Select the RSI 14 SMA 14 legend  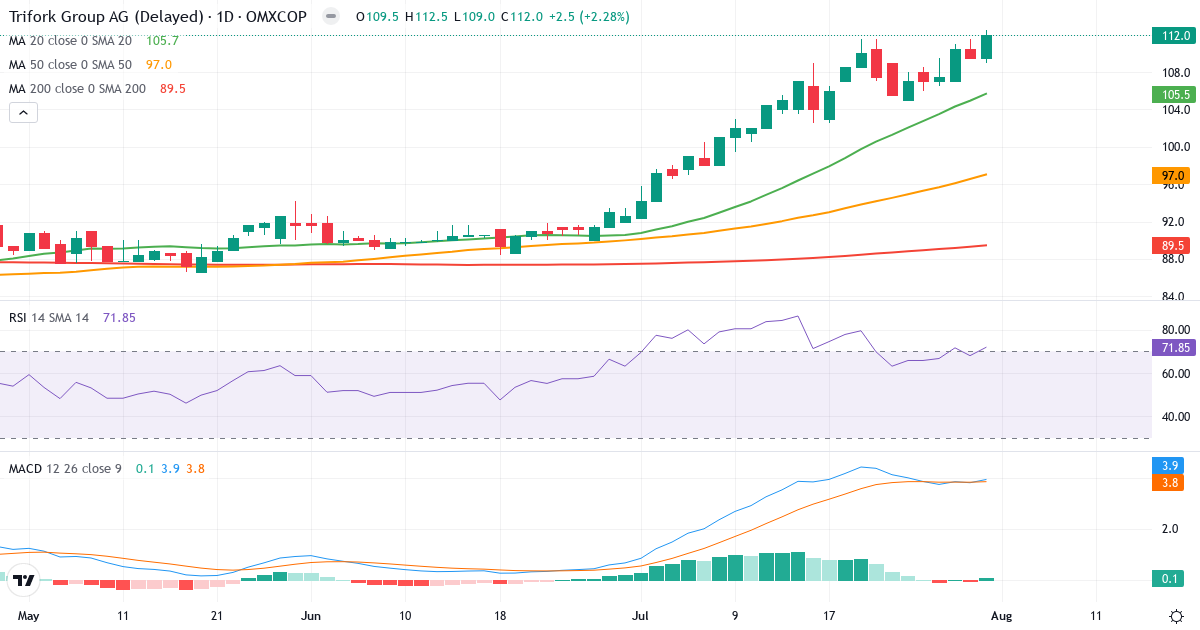49,318
